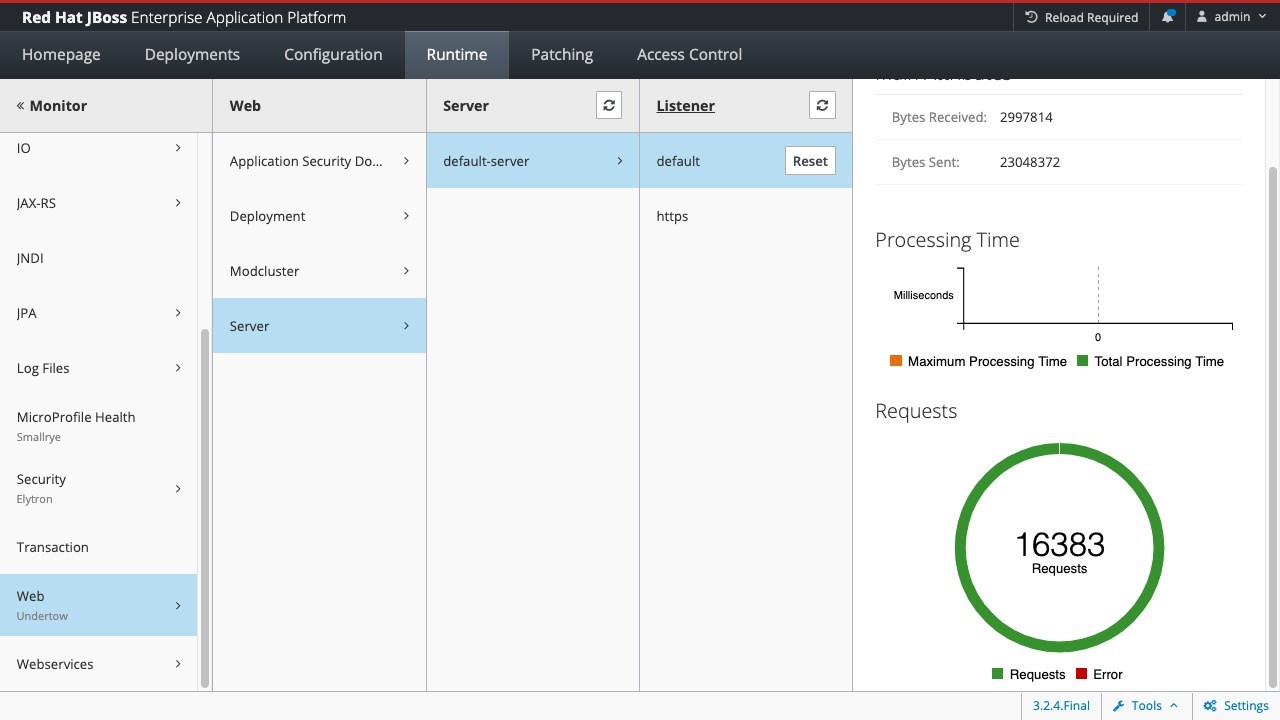1280x720 pixels.
Task: Select the JNDI monitor item
Action: tap(99, 258)
